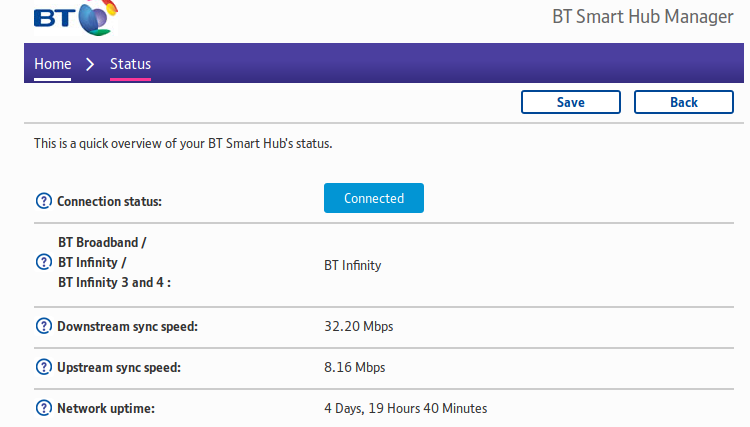This screenshot has height=427, width=750.
Task: Click the 32.20 Mbps downstream value
Action: (x=357, y=326)
